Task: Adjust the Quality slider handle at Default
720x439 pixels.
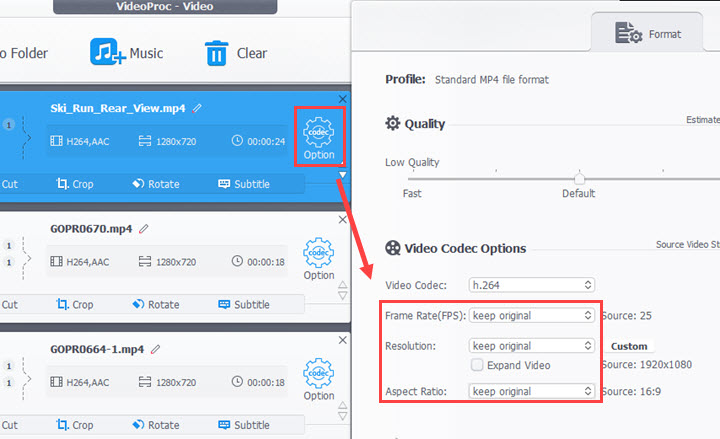Action: pos(579,178)
